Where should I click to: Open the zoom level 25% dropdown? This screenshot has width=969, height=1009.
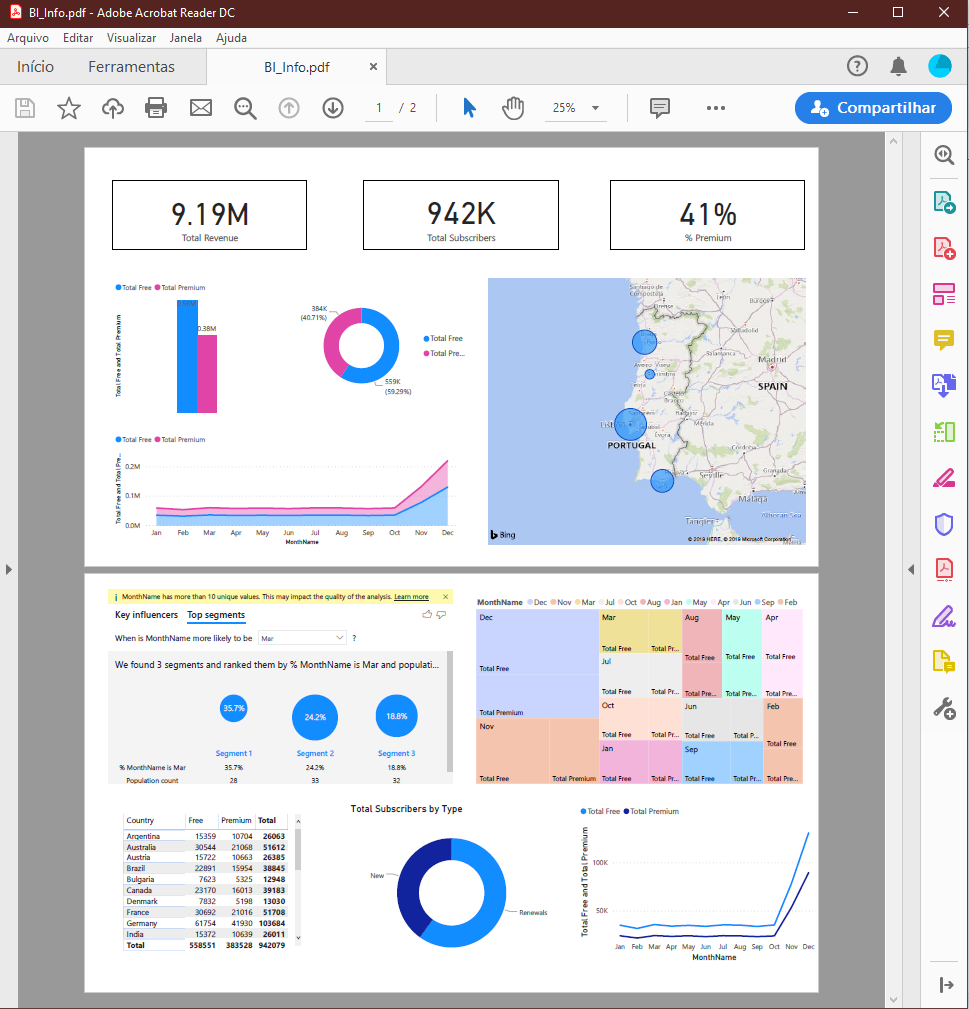point(575,108)
